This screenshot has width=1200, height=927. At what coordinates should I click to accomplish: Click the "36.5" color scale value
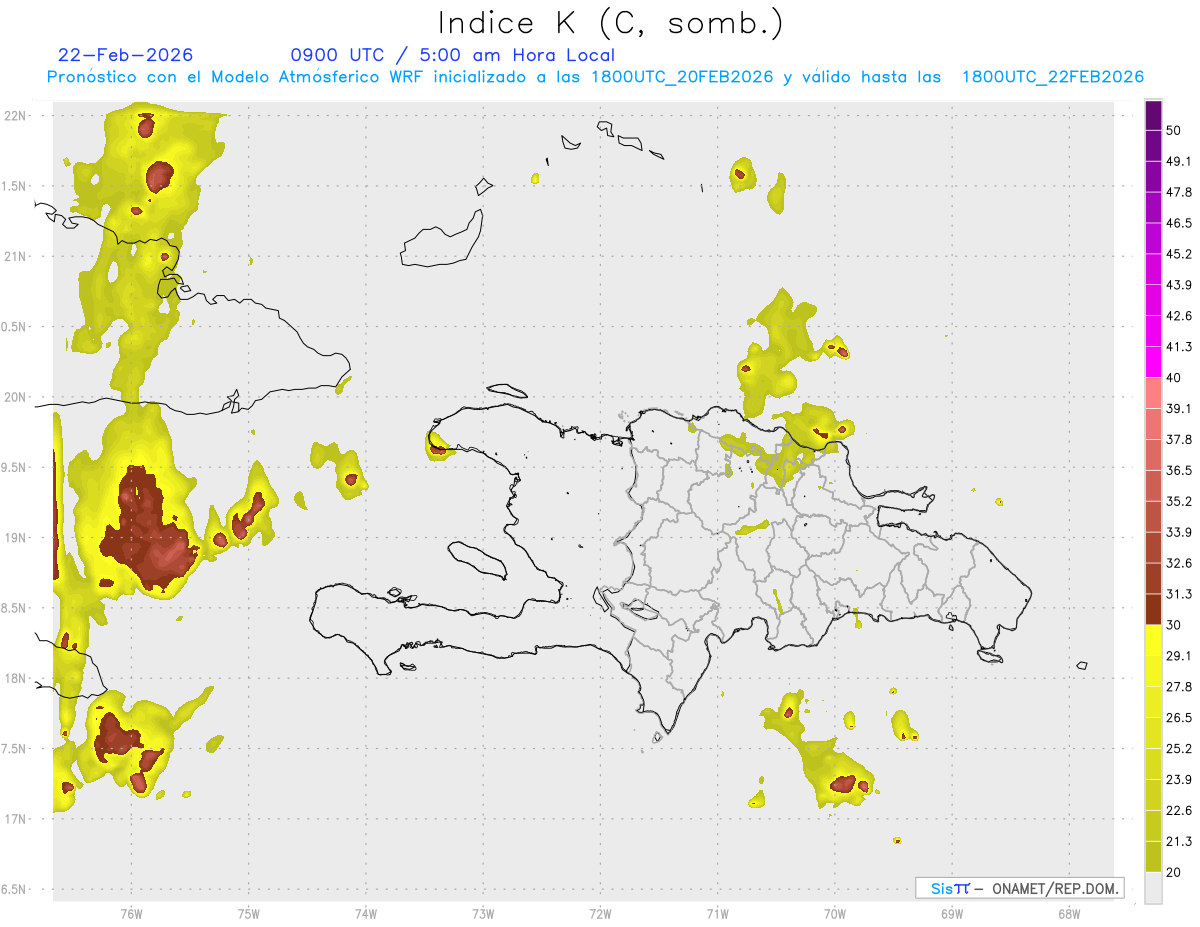point(1179,470)
